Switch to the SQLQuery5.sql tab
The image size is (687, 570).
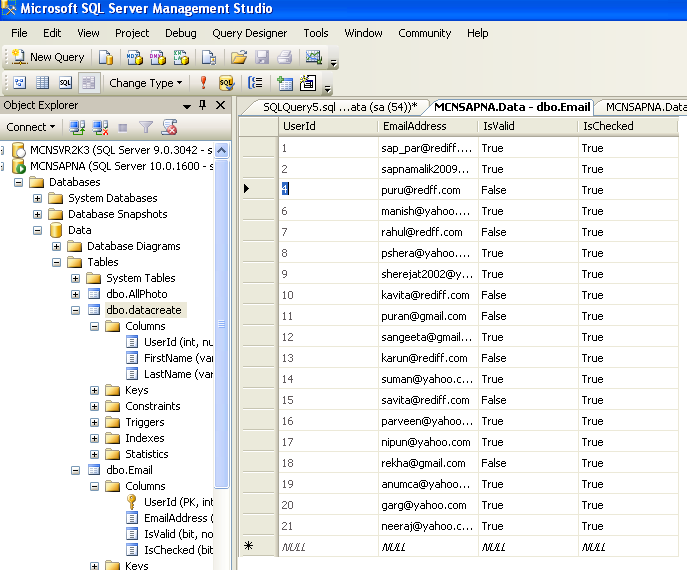click(x=340, y=107)
